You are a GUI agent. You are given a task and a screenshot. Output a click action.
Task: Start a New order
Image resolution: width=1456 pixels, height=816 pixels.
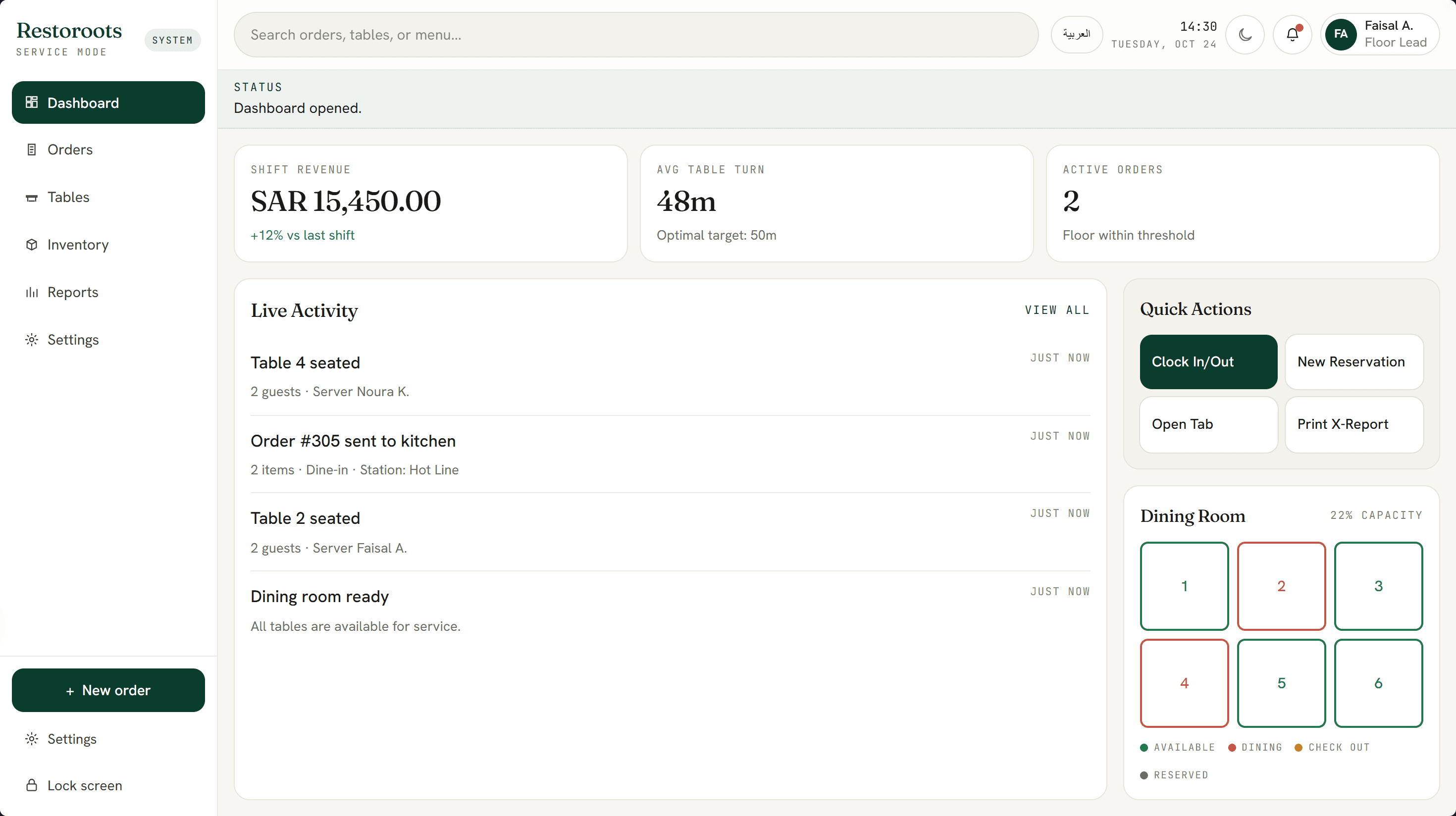pos(108,690)
